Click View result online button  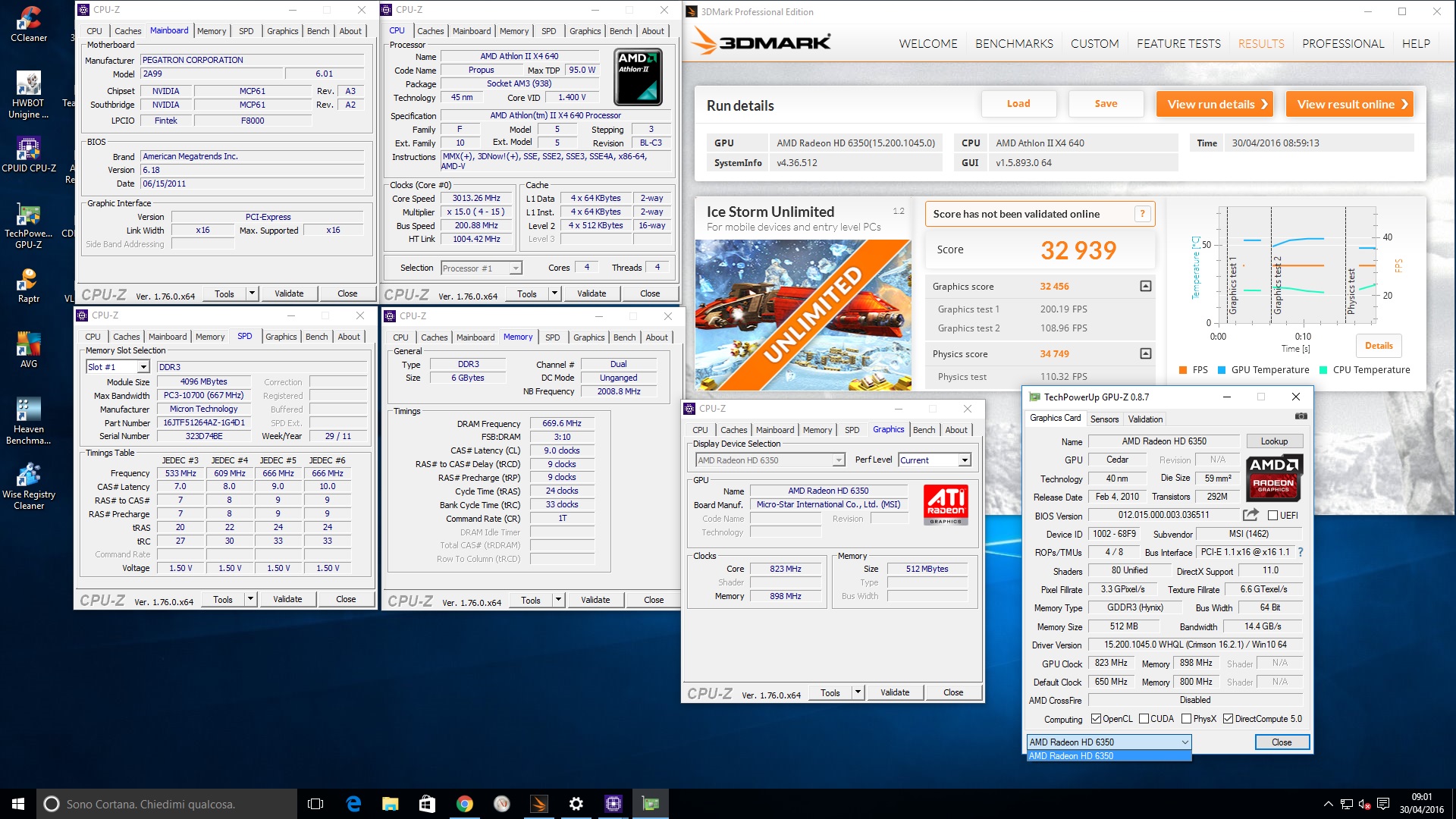(x=1350, y=104)
